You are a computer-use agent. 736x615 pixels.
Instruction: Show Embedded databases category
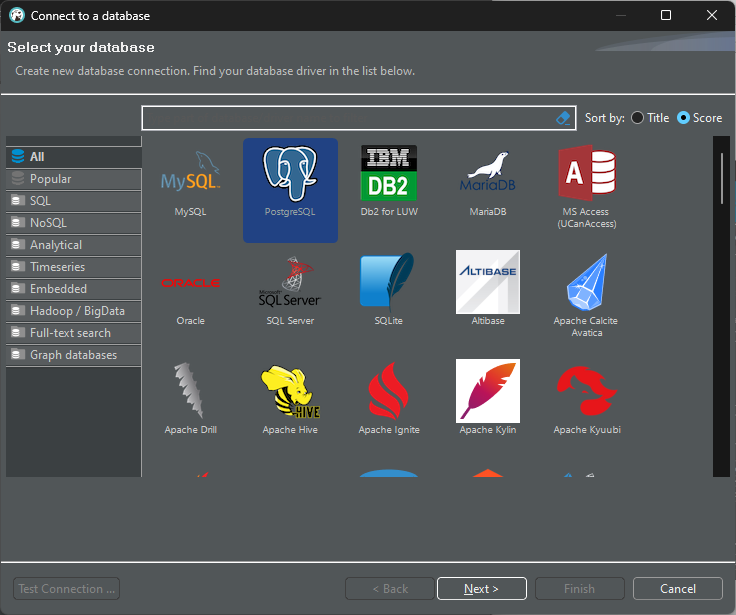click(x=74, y=289)
